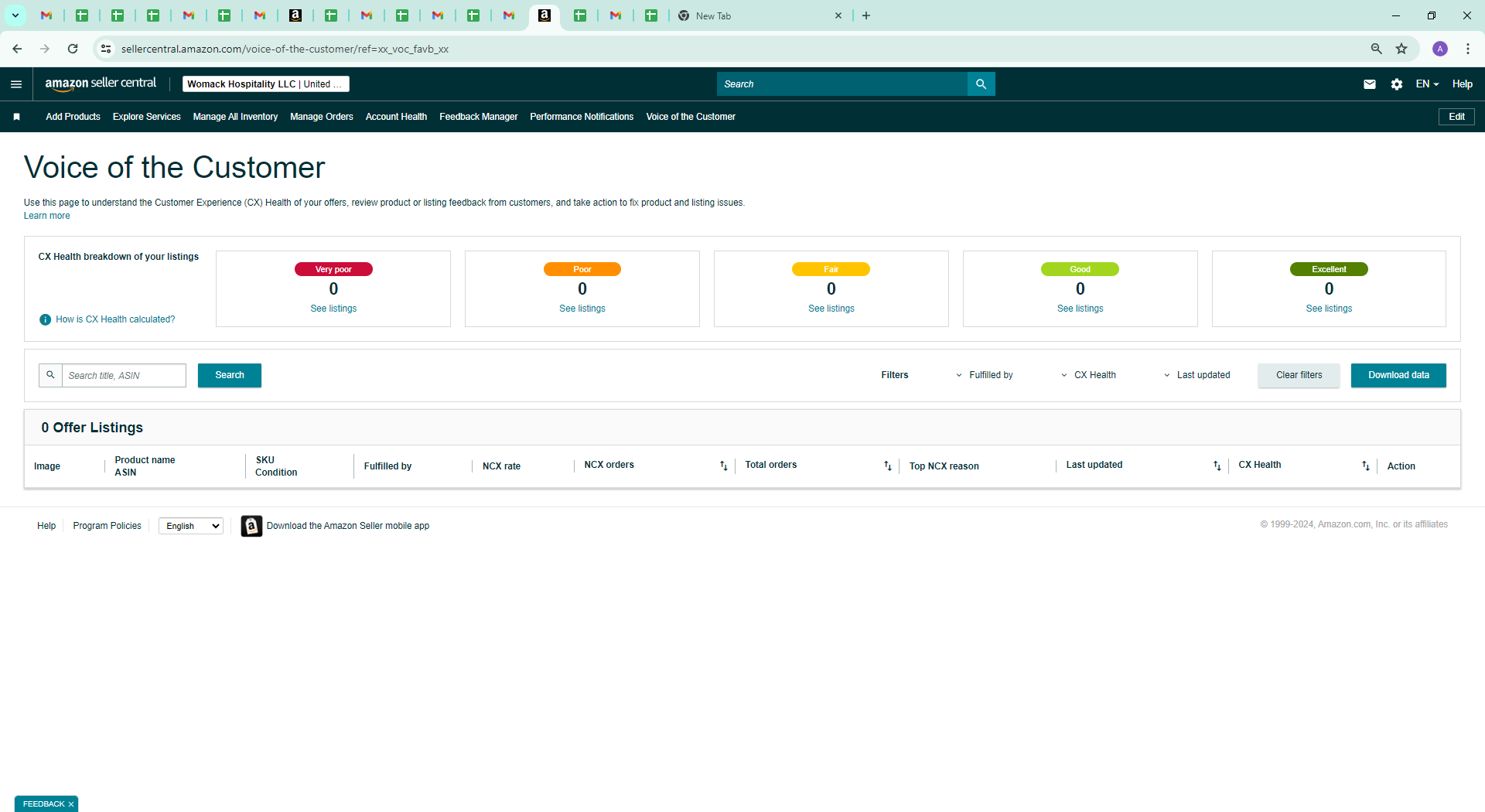Open the footer Help link
The width and height of the screenshot is (1485, 812).
[x=46, y=526]
